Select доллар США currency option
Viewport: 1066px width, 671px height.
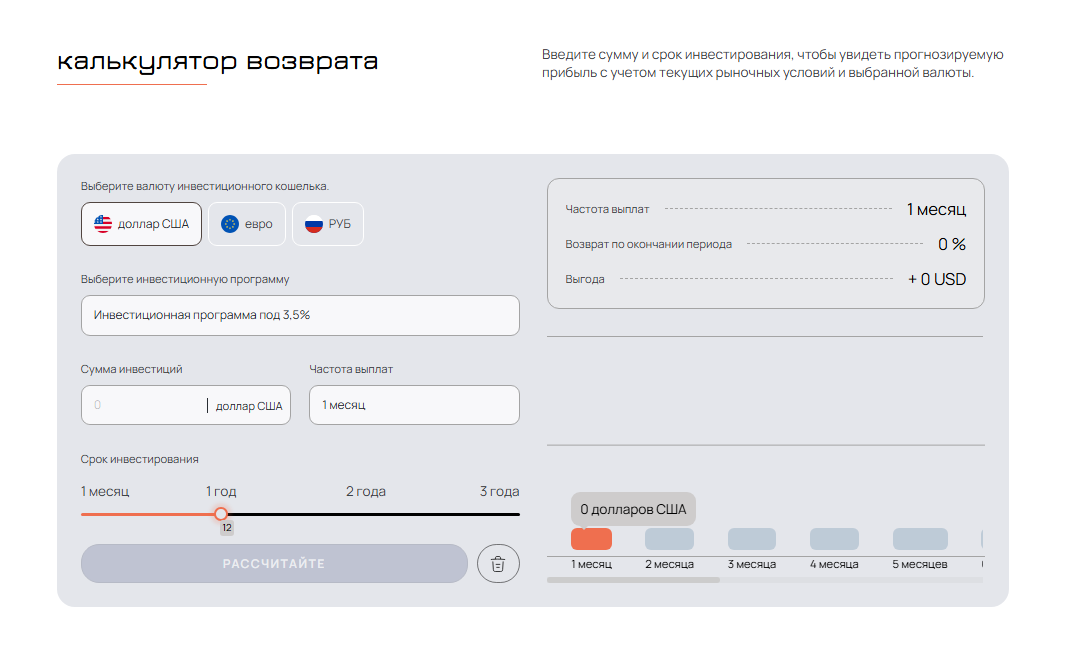coord(141,224)
